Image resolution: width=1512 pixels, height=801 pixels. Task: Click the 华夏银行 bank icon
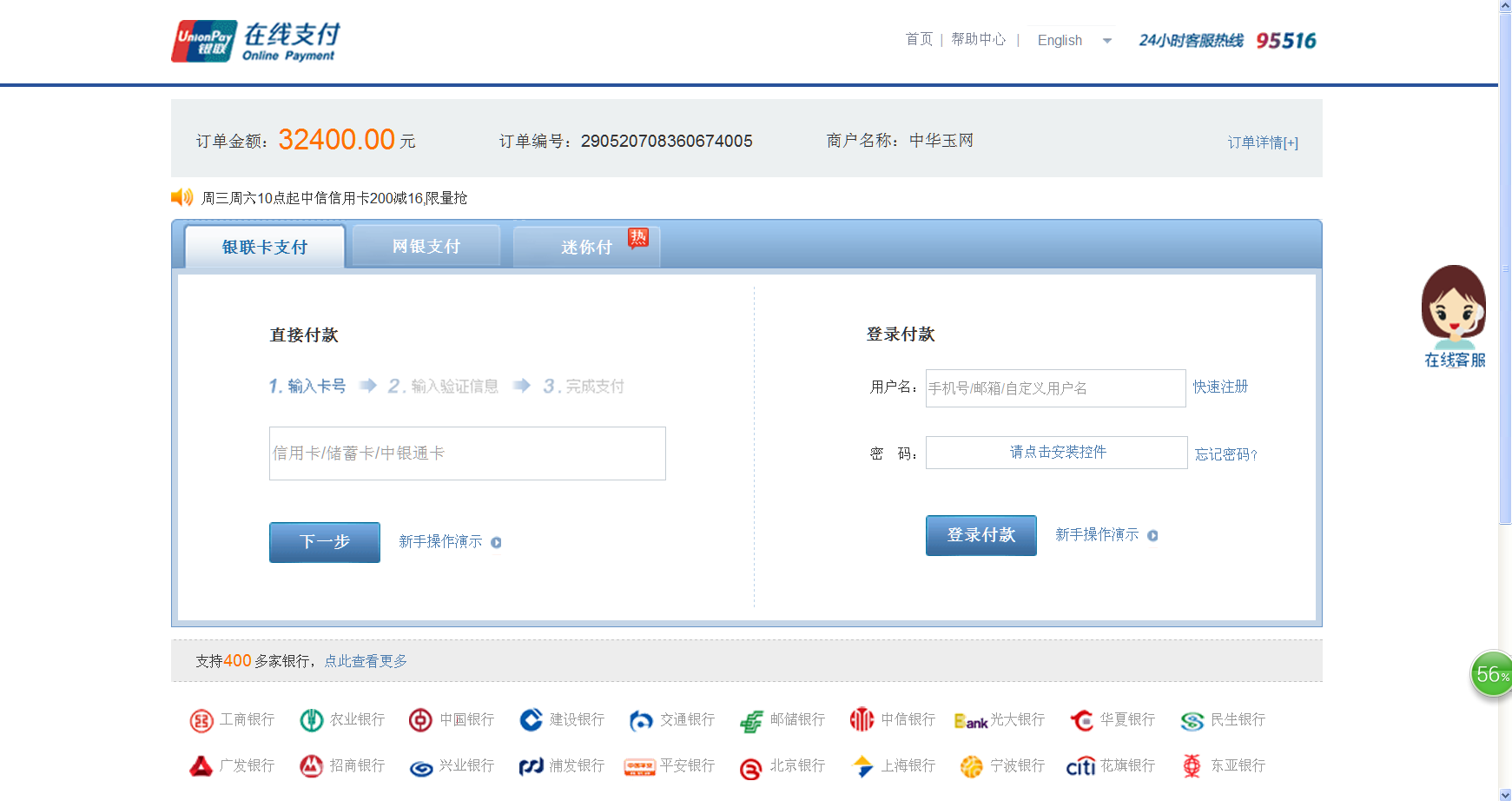[x=1082, y=720]
